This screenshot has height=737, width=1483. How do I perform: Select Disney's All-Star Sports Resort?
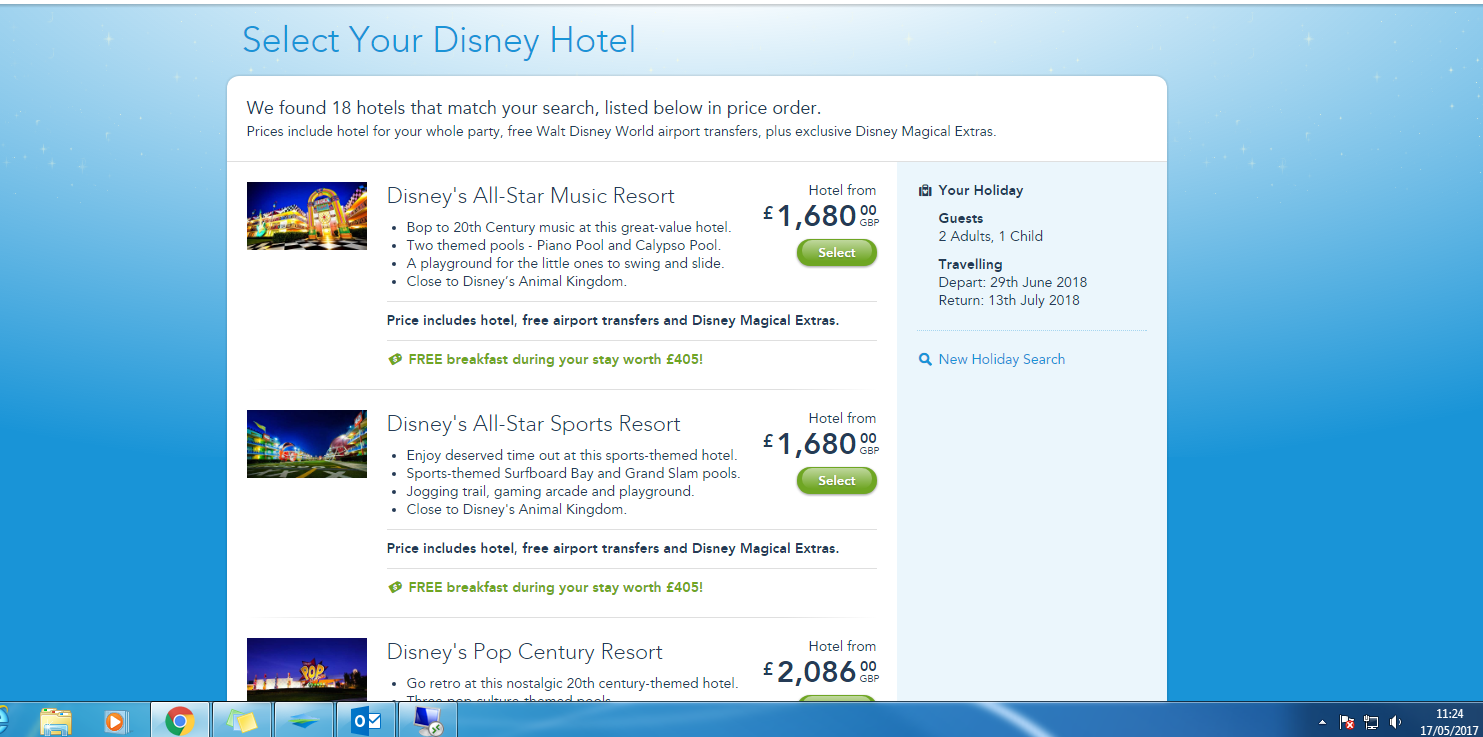tap(837, 481)
